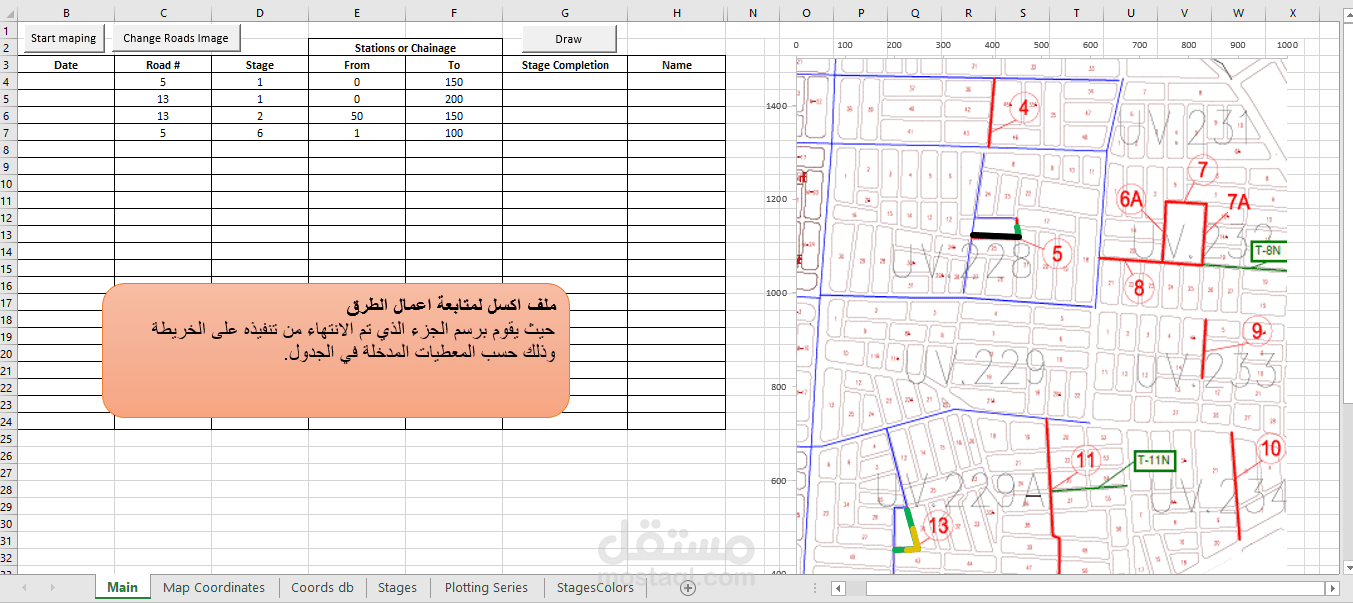
Task: Select column E header
Action: [x=357, y=13]
